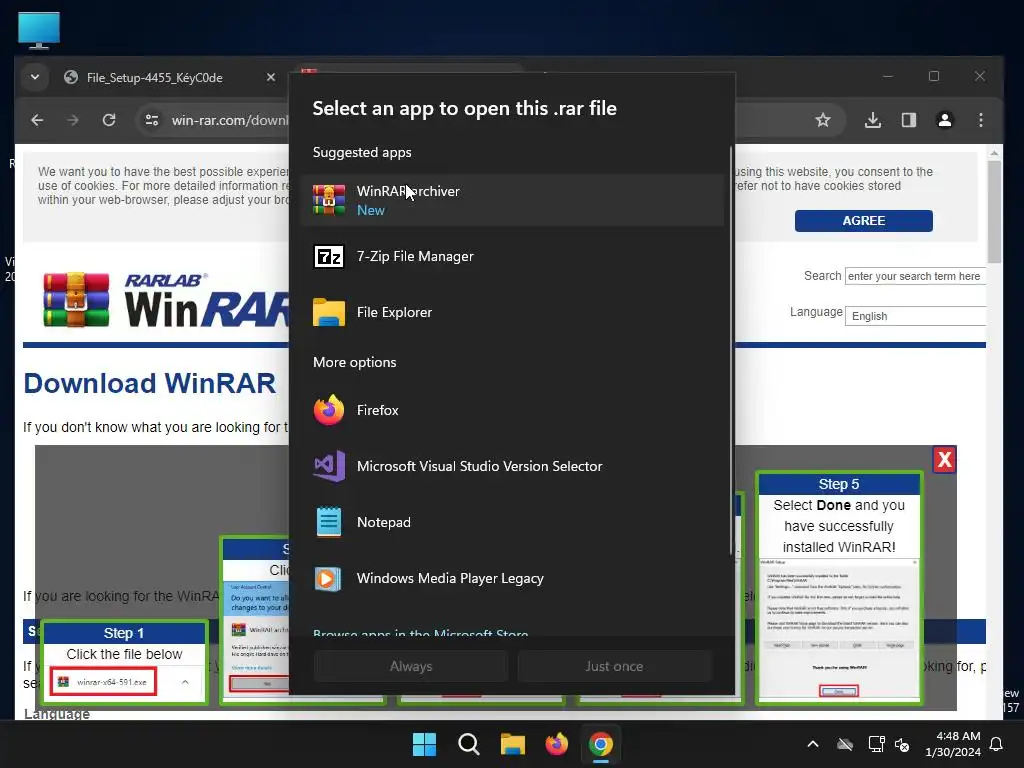Open taskbar Search
Viewport: 1024px width, 768px height.
coord(468,744)
